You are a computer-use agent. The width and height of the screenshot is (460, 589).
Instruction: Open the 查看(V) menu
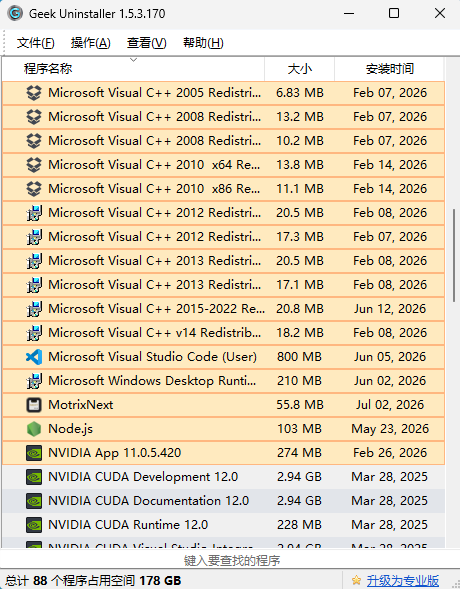coord(146,43)
